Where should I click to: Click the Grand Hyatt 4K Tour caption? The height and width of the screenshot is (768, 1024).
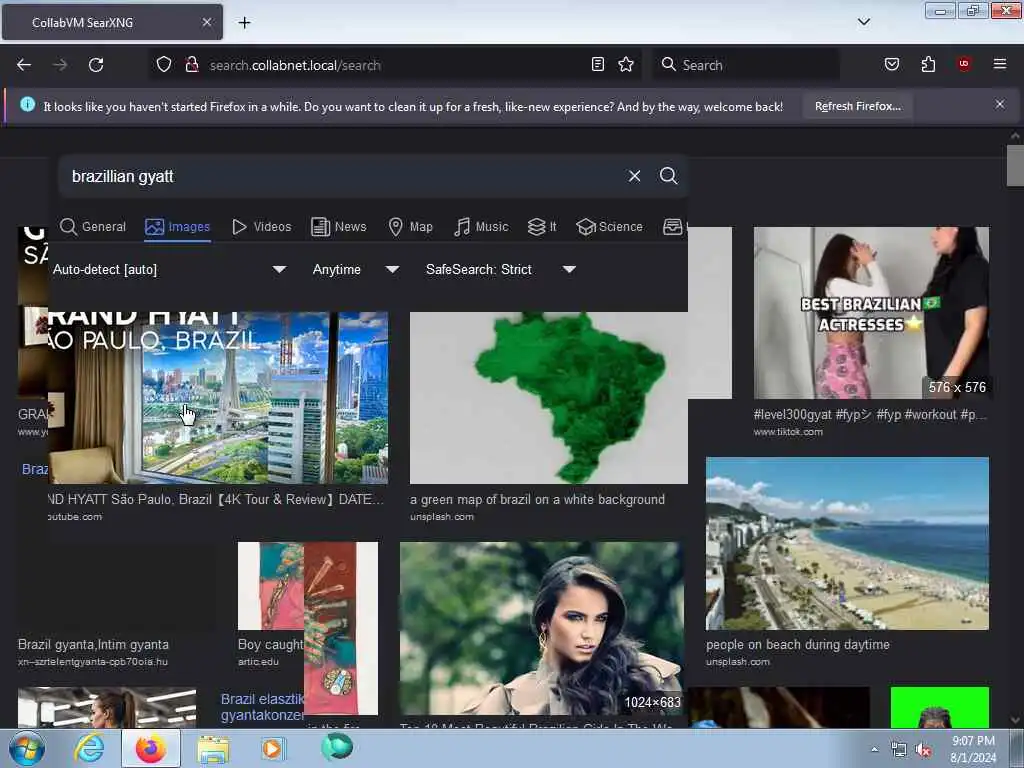tap(216, 500)
